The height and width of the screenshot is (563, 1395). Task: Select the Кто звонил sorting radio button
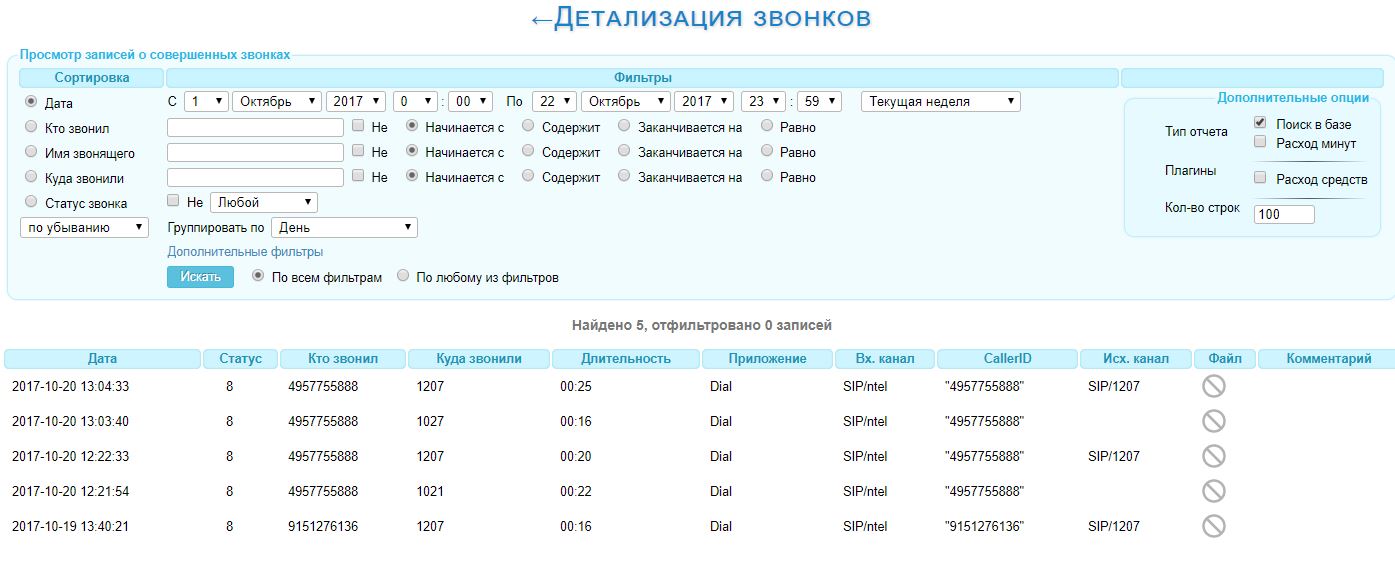[x=31, y=127]
